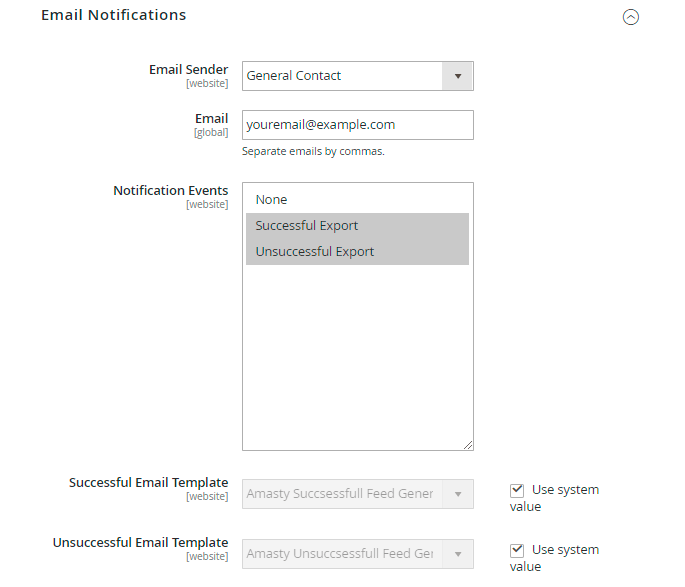This screenshot has height=587, width=685.
Task: Click the Email Notifications heading
Action: coord(113,15)
